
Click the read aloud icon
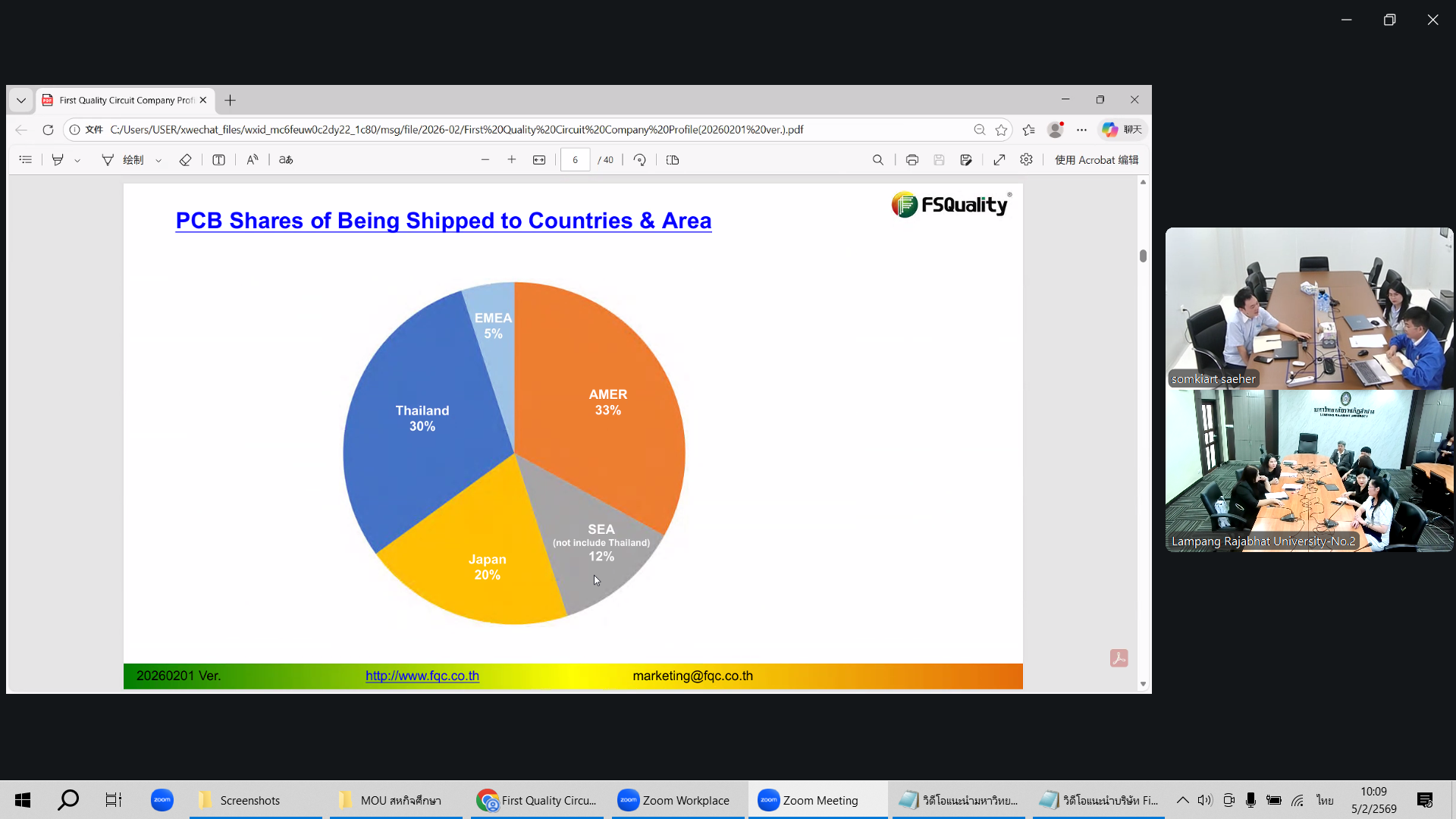253,160
